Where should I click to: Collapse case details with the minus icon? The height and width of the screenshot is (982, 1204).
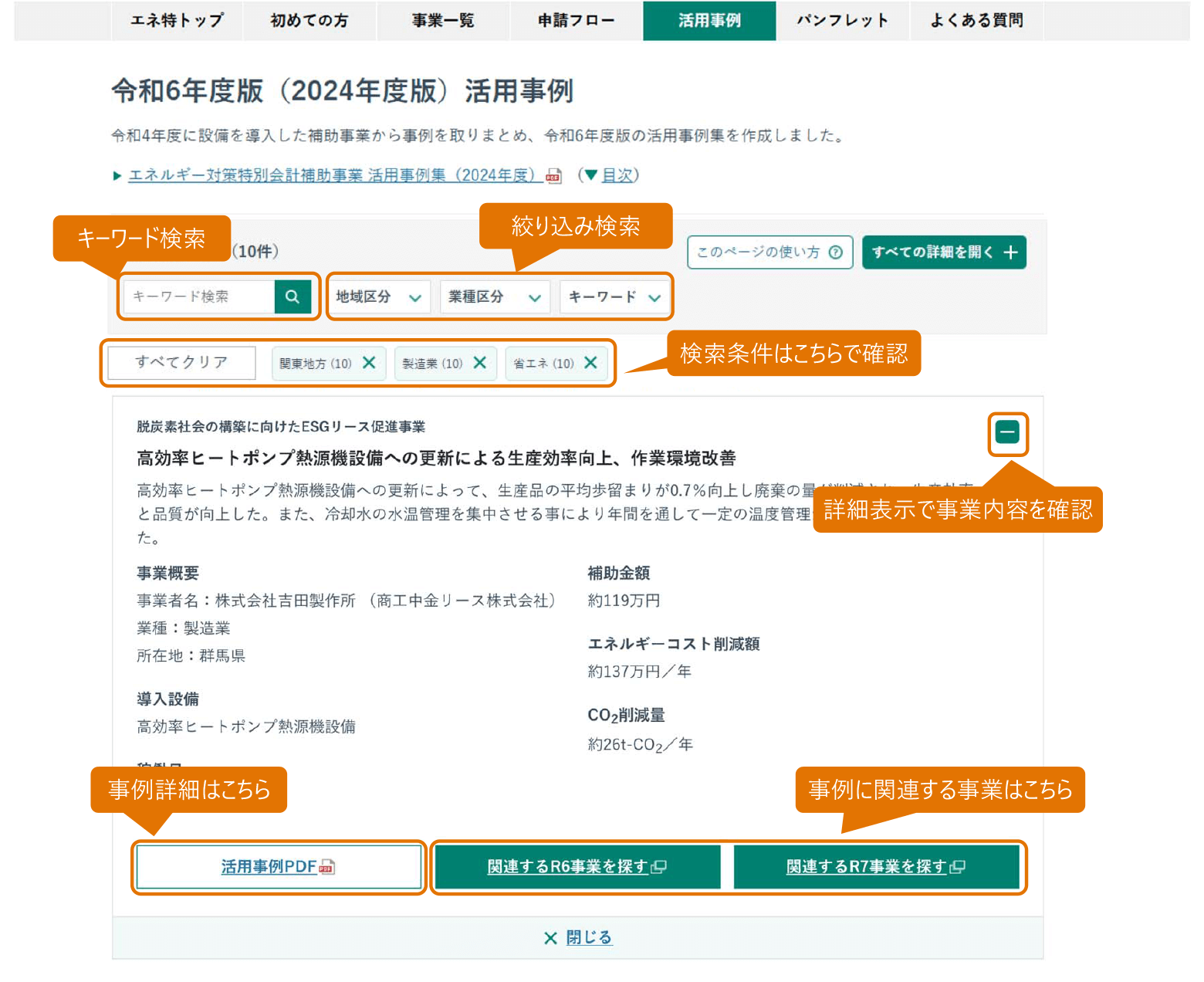(x=1007, y=432)
